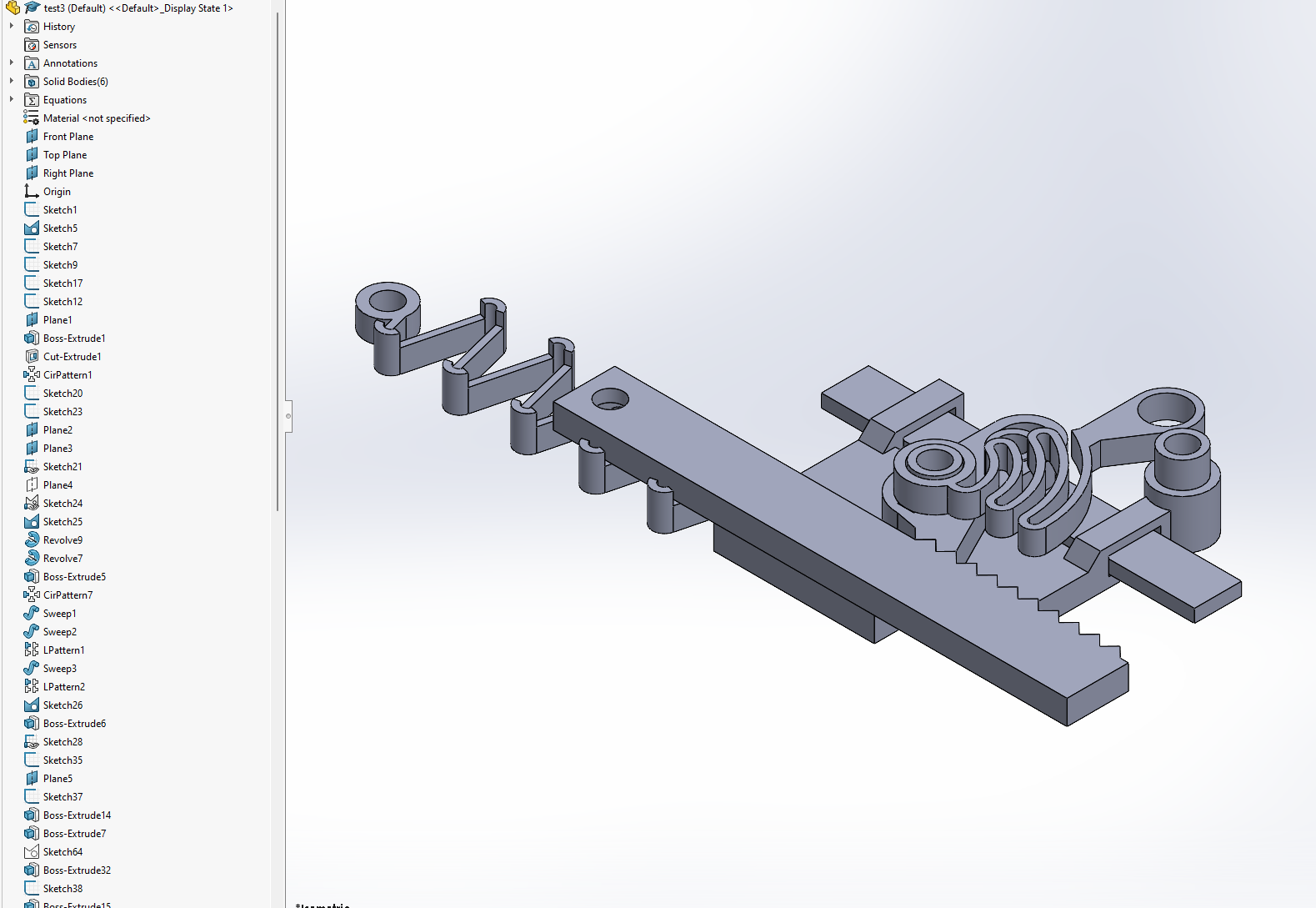Select Sketch1 in the feature tree
This screenshot has height=908, width=1316.
[x=60, y=210]
